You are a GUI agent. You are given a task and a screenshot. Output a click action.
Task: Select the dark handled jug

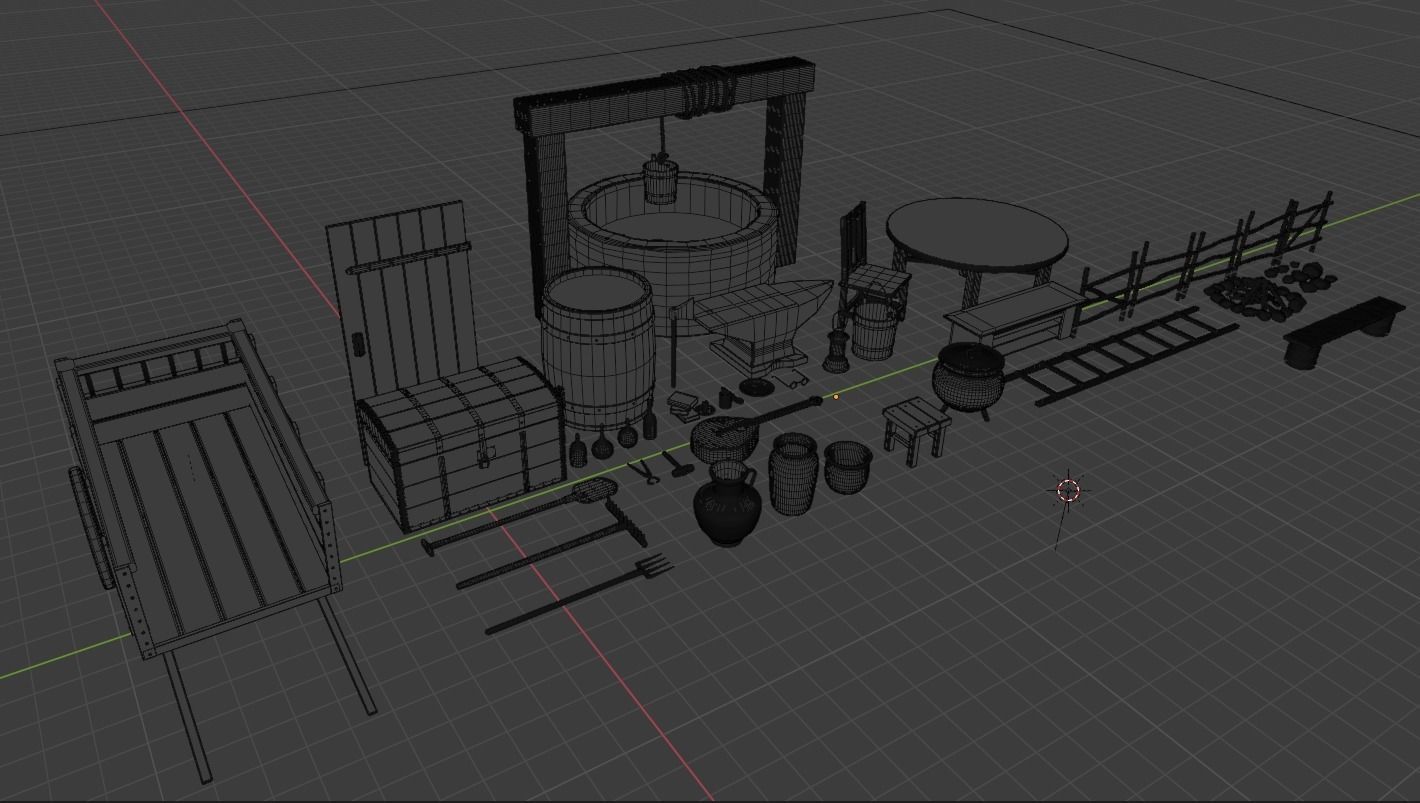(x=727, y=503)
